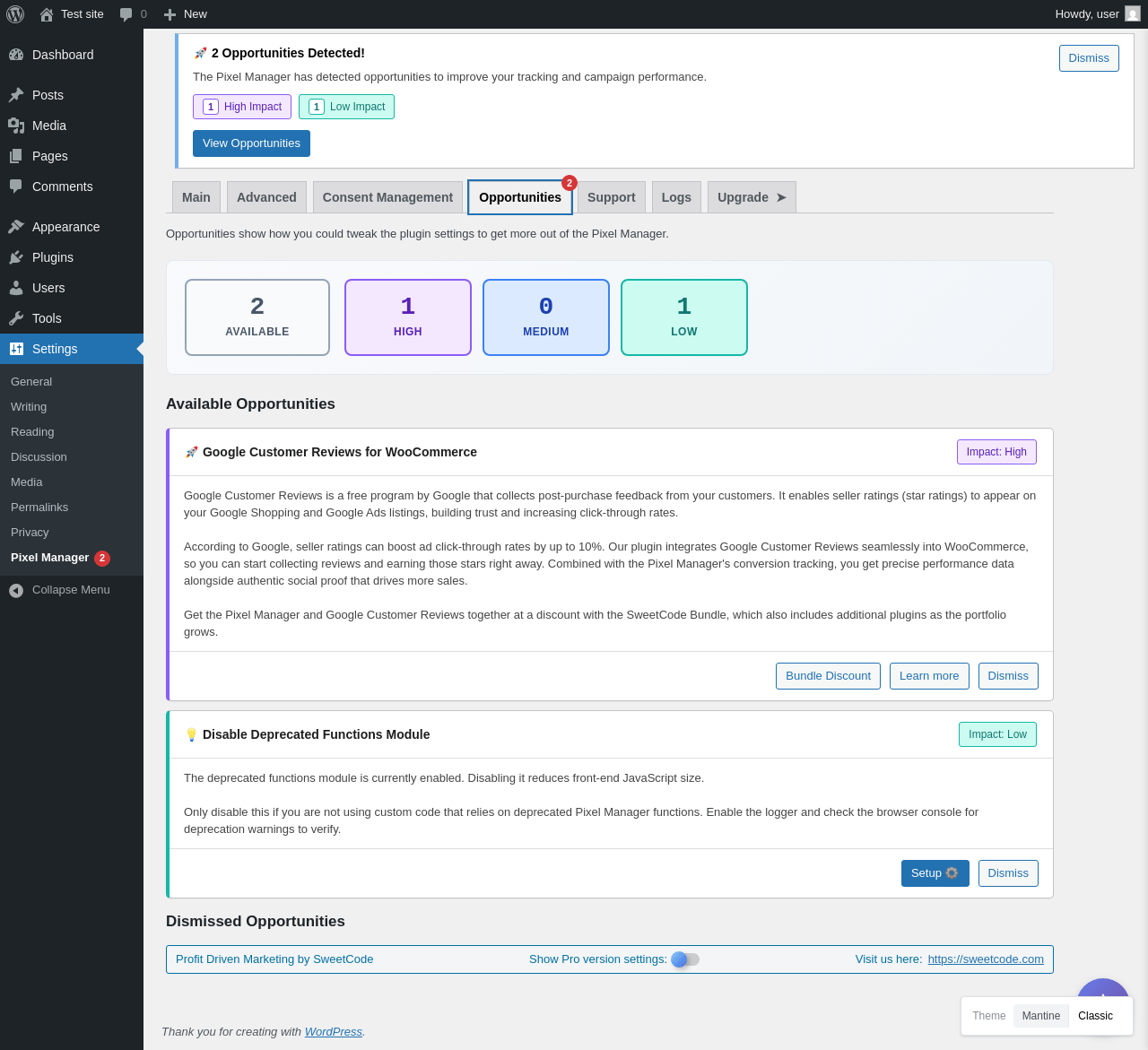1148x1050 pixels.
Task: Open the Support tab
Action: pos(612,197)
